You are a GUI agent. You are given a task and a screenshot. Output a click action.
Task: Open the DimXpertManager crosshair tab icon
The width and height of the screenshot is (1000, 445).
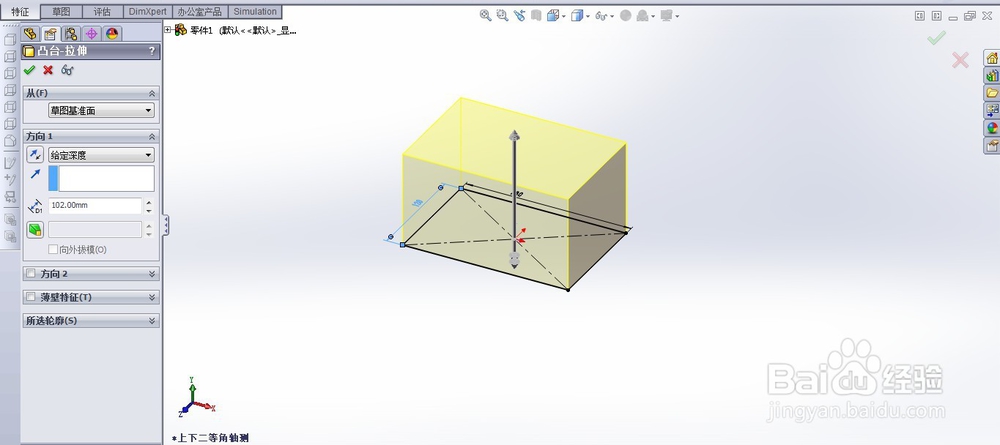pos(91,34)
